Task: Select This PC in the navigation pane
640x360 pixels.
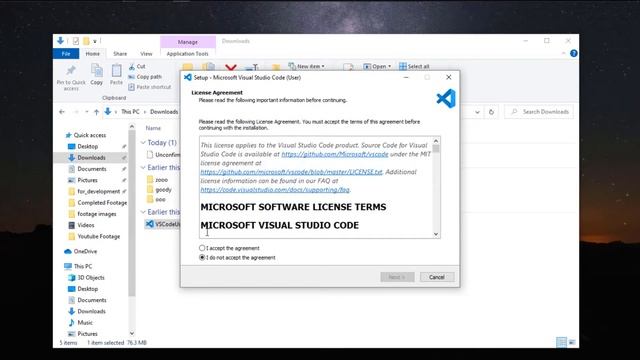Action: click(83, 266)
